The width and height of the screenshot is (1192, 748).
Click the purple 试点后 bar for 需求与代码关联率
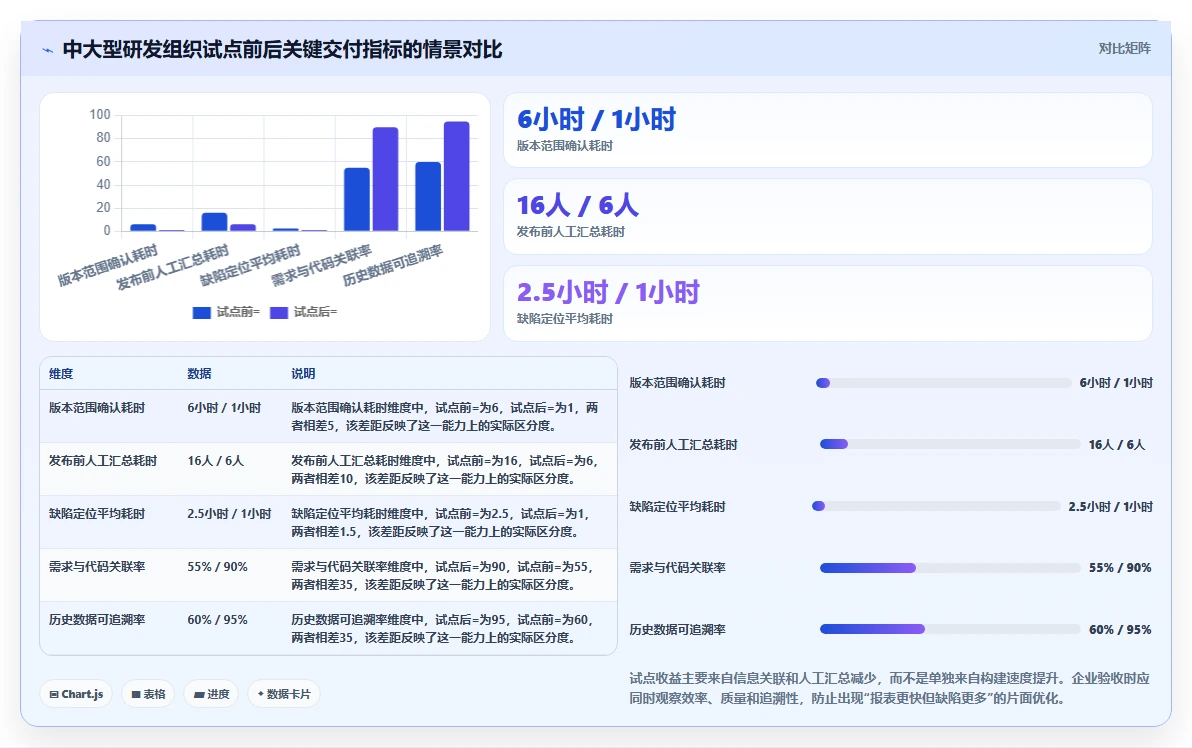[385, 179]
